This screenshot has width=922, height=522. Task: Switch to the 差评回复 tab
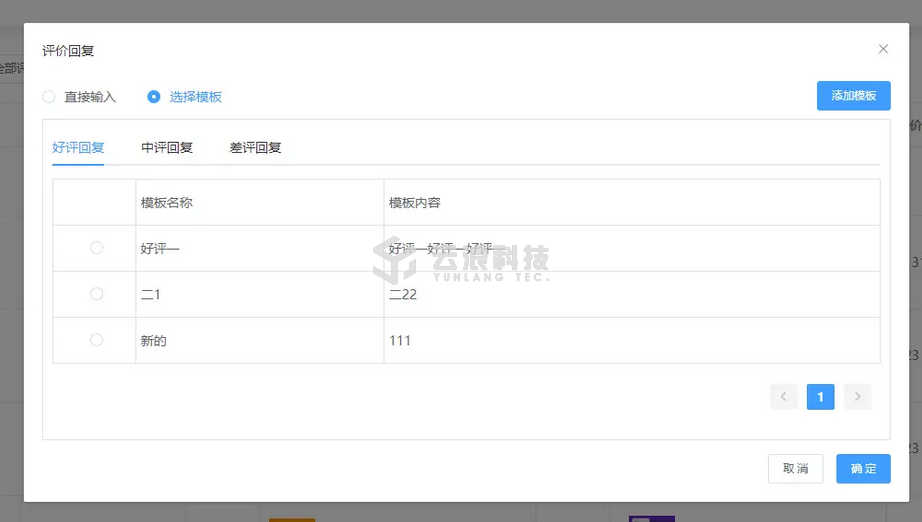pyautogui.click(x=255, y=148)
